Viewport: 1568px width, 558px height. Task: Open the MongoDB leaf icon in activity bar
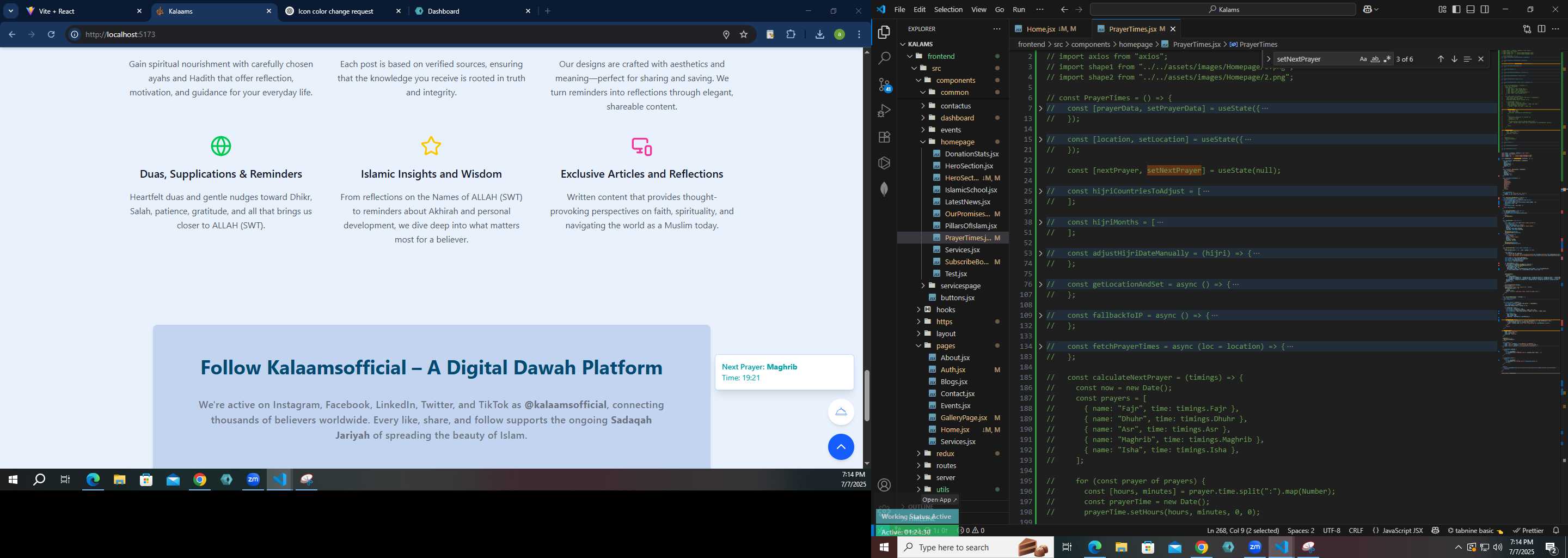pos(884,189)
